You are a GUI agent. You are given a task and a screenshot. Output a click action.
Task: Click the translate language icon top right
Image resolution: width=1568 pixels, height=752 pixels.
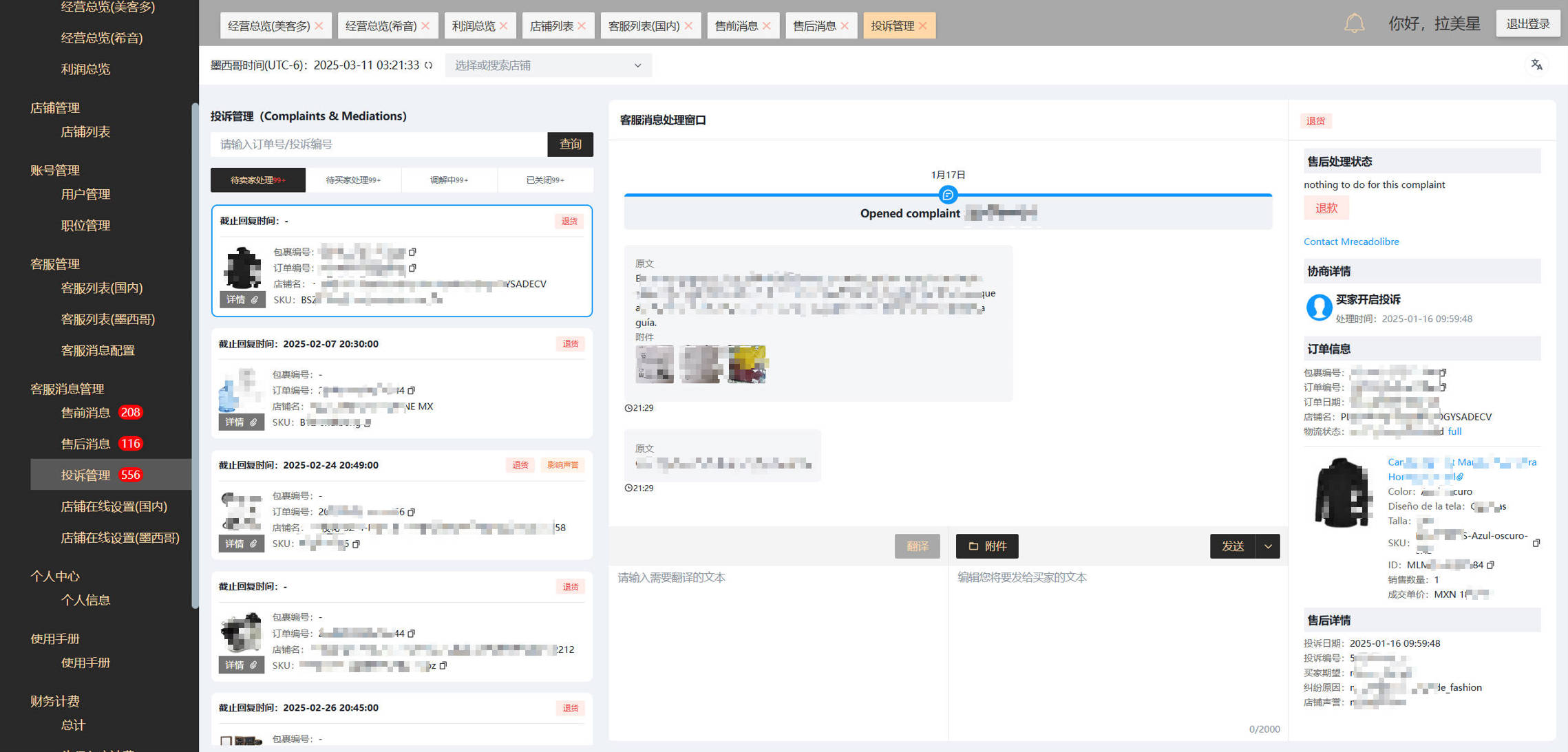point(1536,65)
